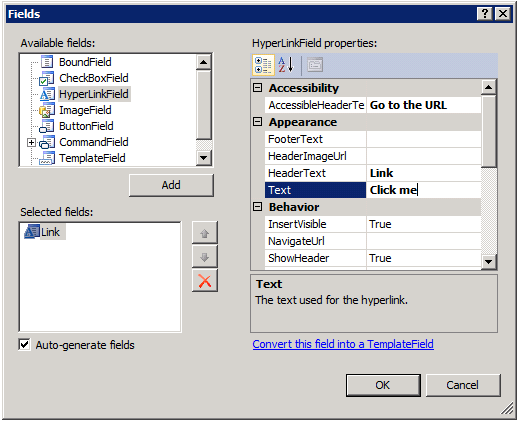The height and width of the screenshot is (423, 518).
Task: Select the HeaderImageUrl property name
Action: (315, 156)
